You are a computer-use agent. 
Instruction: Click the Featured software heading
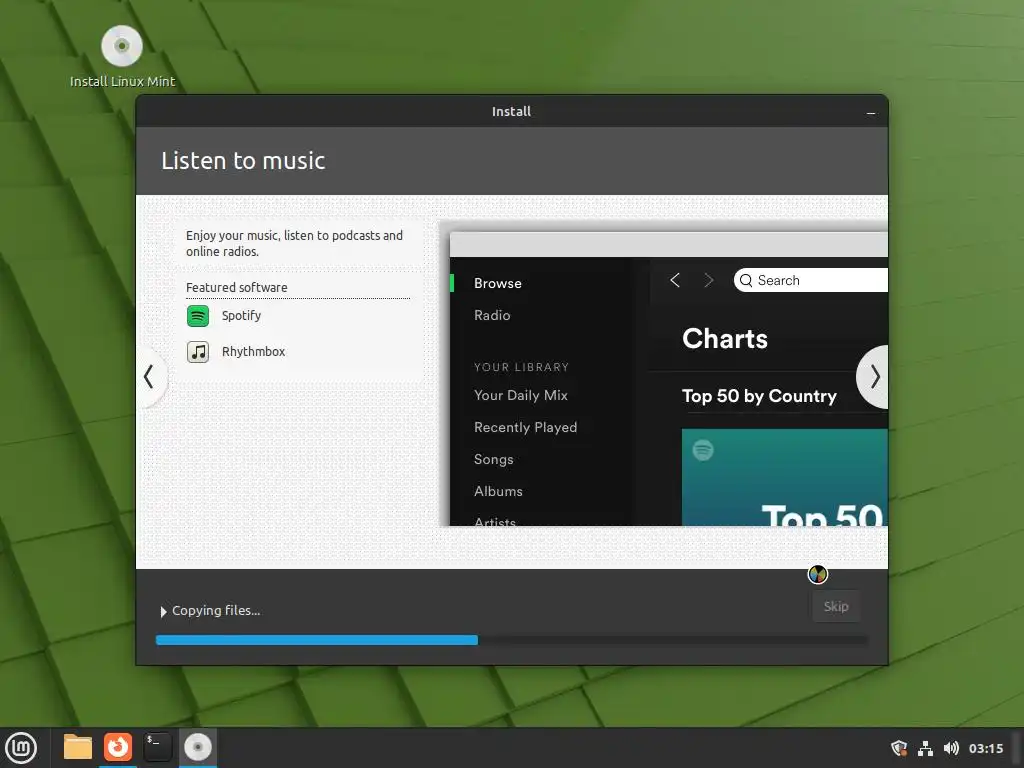(236, 288)
